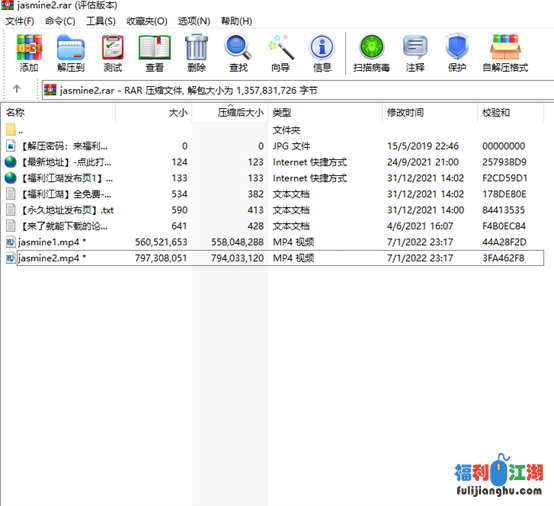The image size is (554, 506).
Task: Click the 保护 (Protect) shield icon
Action: coord(457,53)
